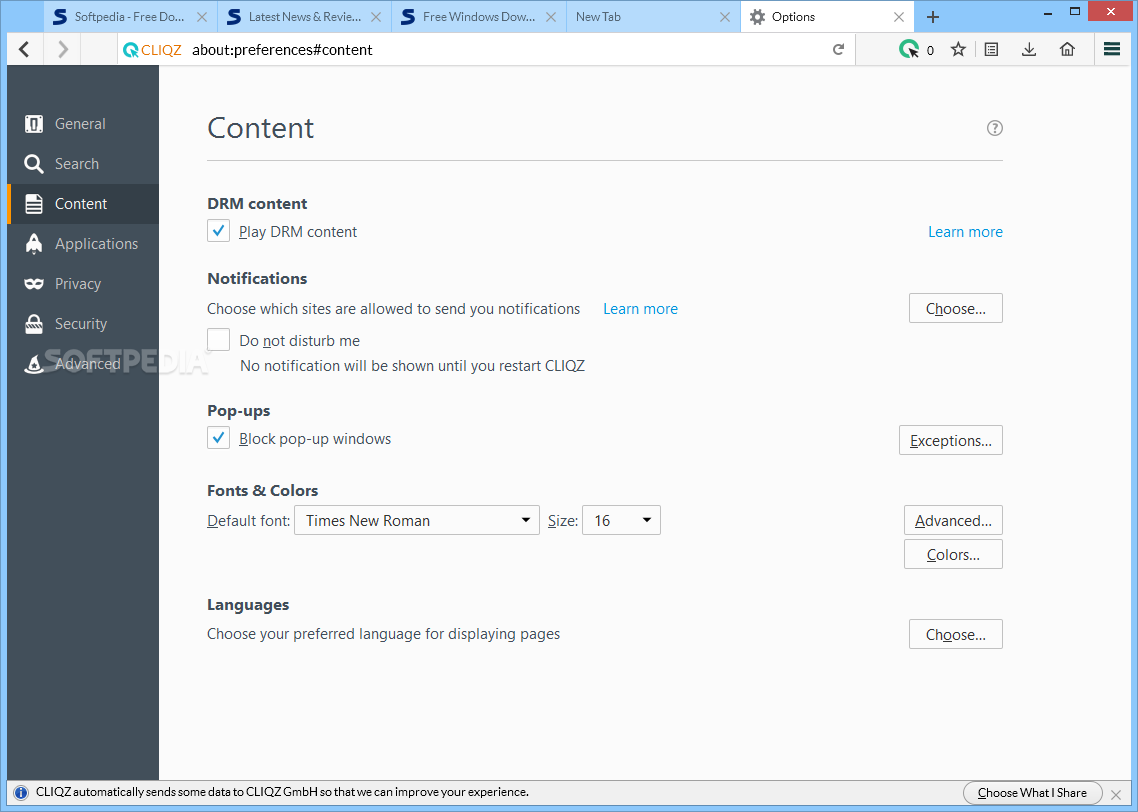Maximize the browser window
1138x812 pixels.
(x=1075, y=11)
